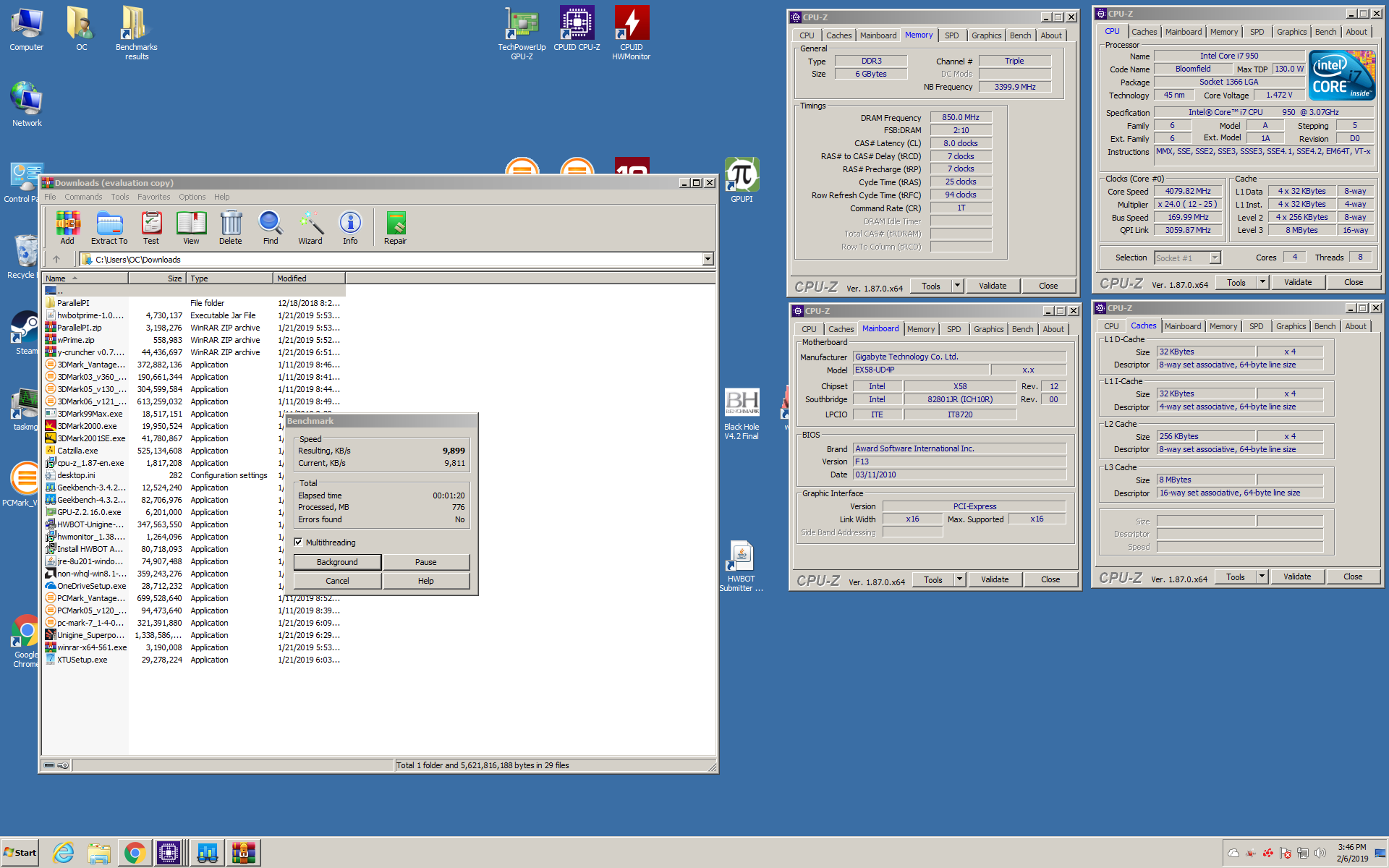
Task: Open the Favorites menu in WinRAR
Action: click(x=154, y=197)
